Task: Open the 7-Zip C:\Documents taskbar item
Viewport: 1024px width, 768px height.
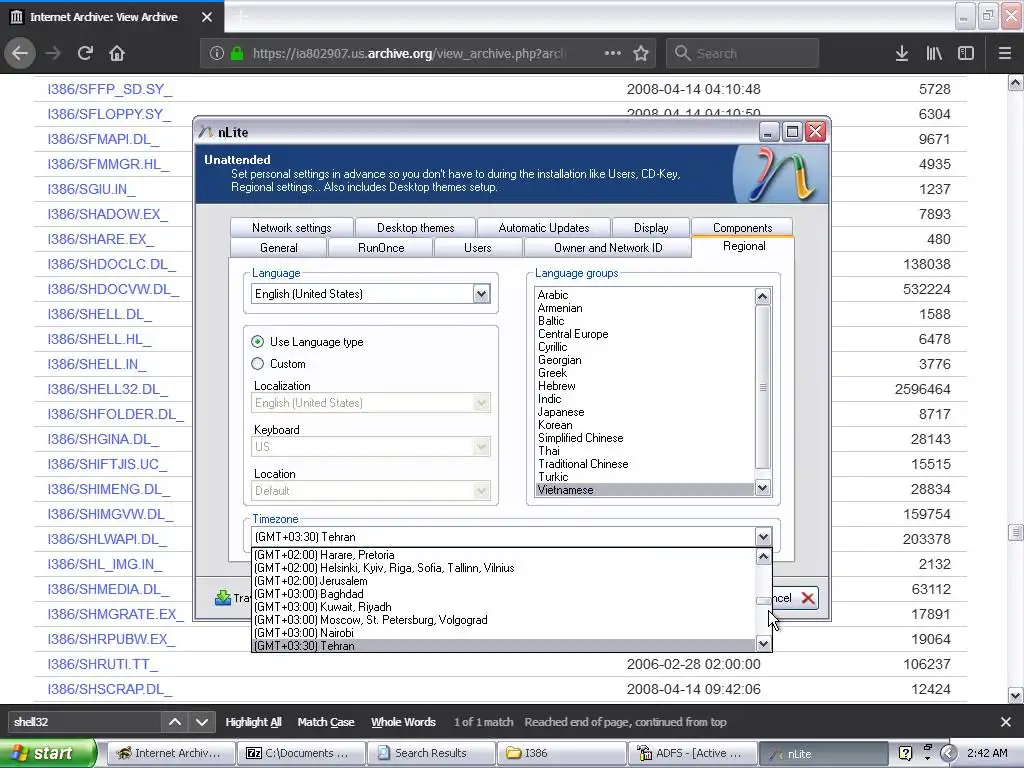Action: tap(300, 753)
